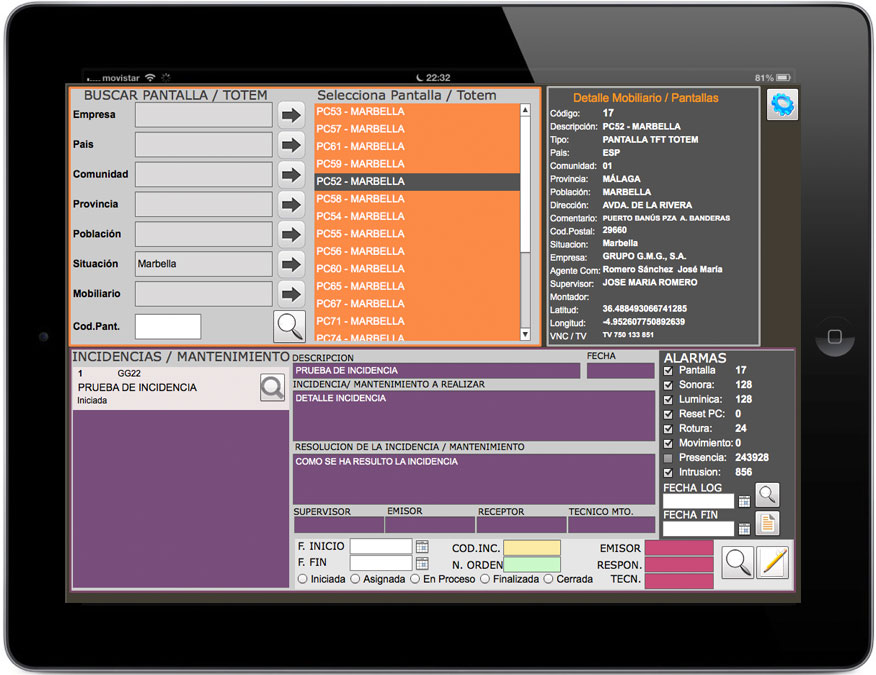
Task: Click the magnifier search button under Cod.Pant.
Action: (290, 326)
